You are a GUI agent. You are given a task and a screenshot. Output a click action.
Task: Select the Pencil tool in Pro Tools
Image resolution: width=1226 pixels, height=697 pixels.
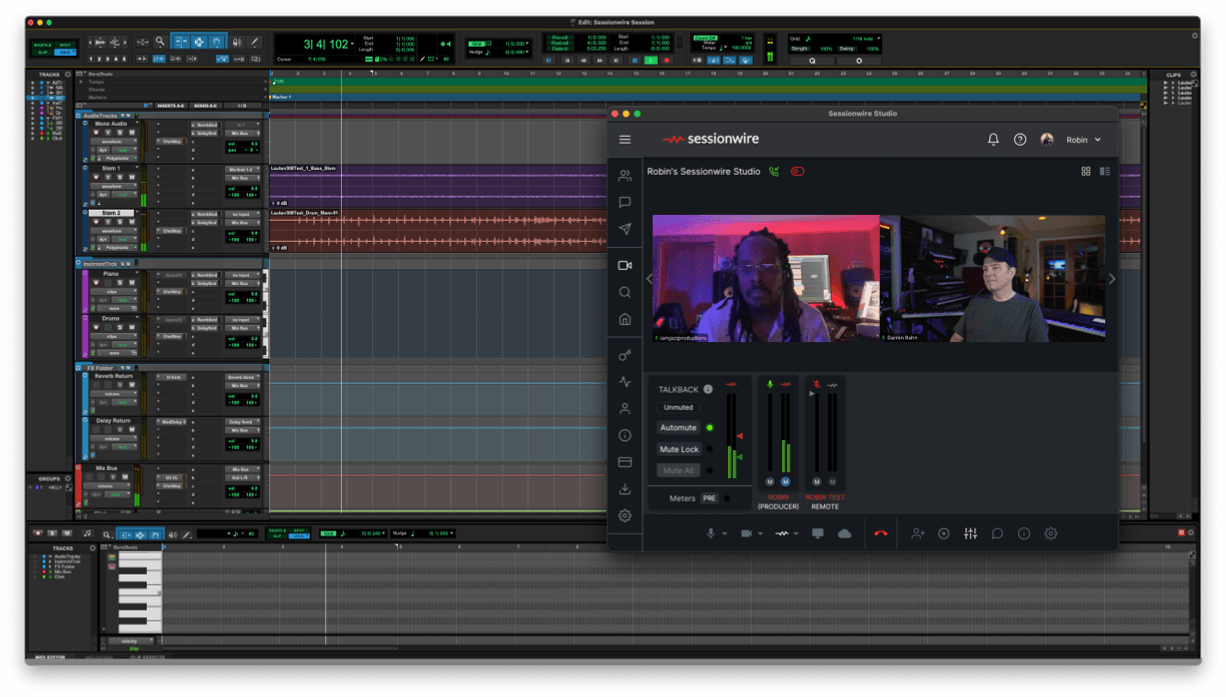pyautogui.click(x=254, y=41)
